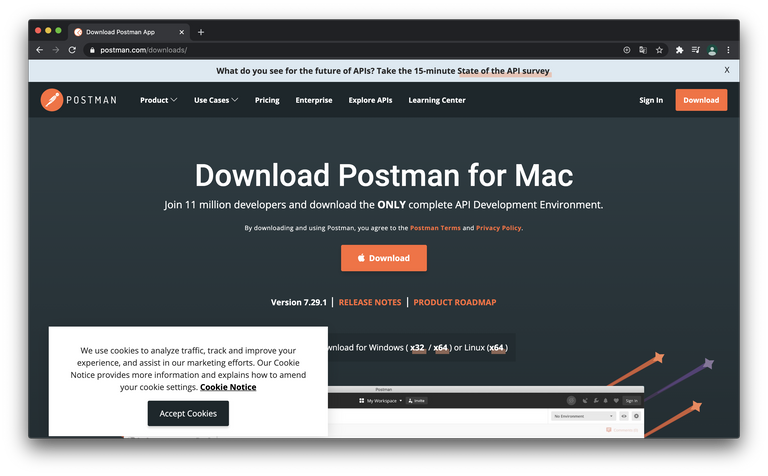Open the Learning Center
Image resolution: width=768 pixels, height=476 pixels.
tap(437, 100)
